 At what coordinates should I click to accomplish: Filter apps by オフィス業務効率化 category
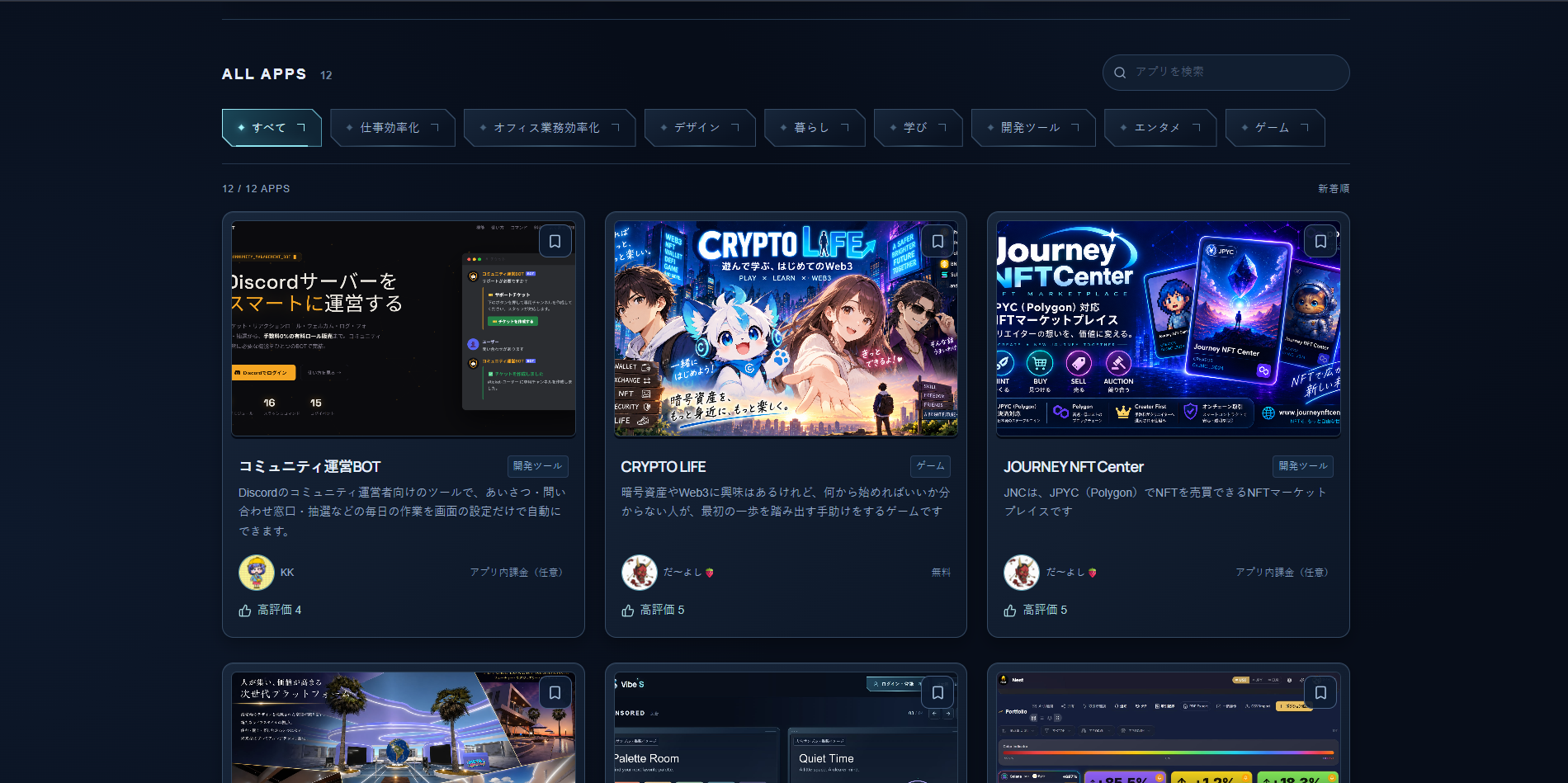click(550, 128)
